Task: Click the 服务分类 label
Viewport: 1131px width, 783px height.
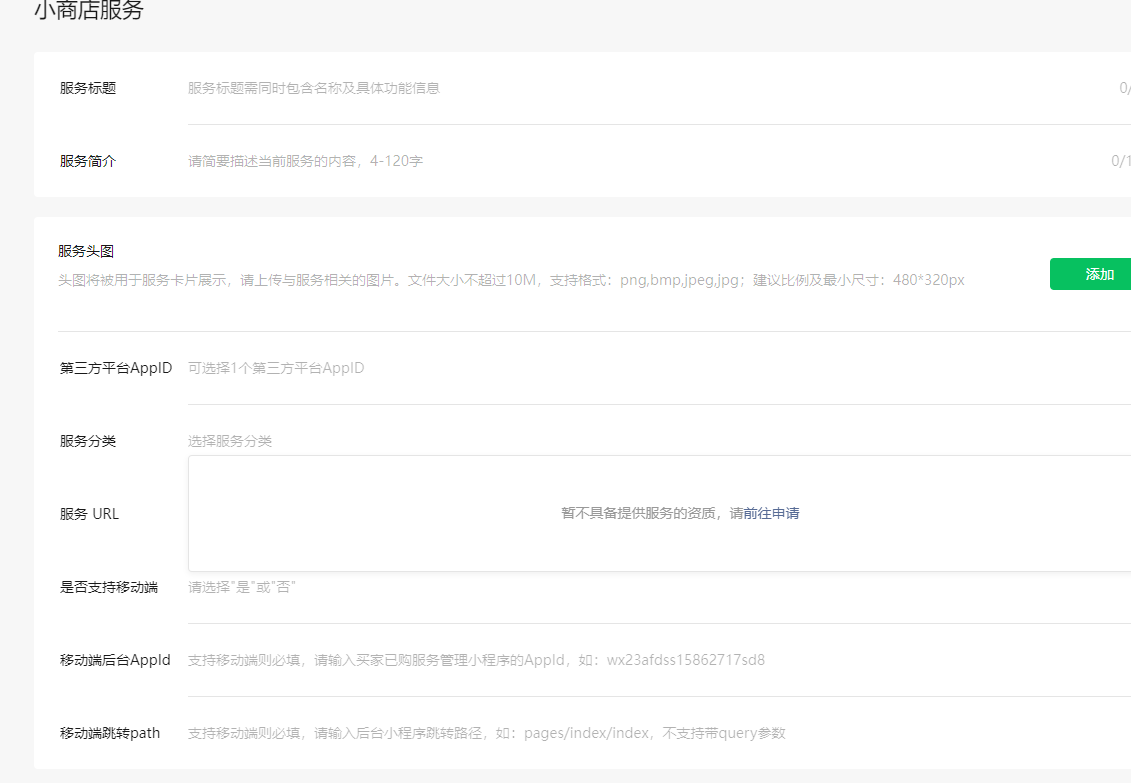Action: [x=87, y=441]
